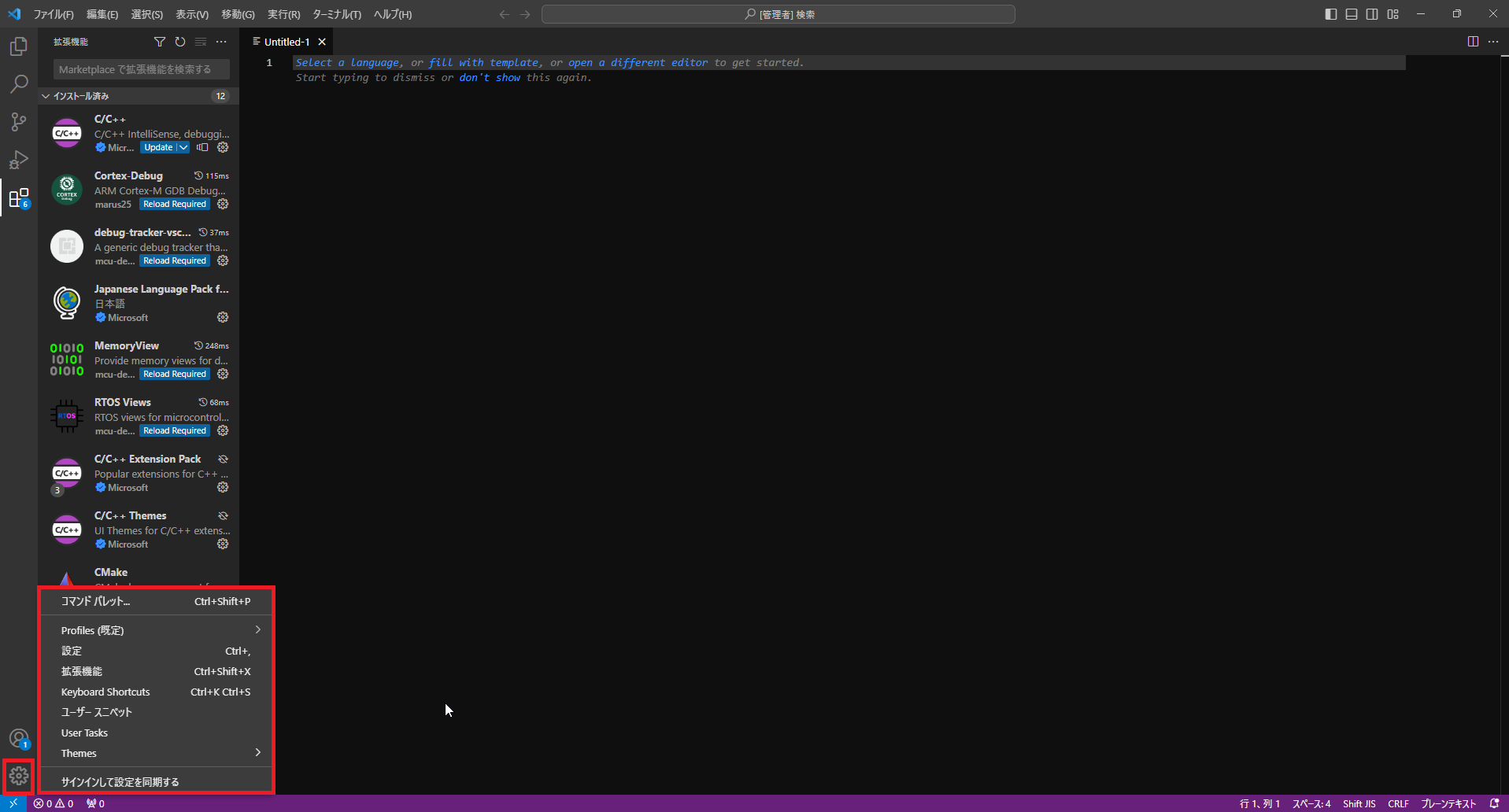Open gear settings for Japanese Language Pack
The image size is (1509, 812).
[x=223, y=317]
